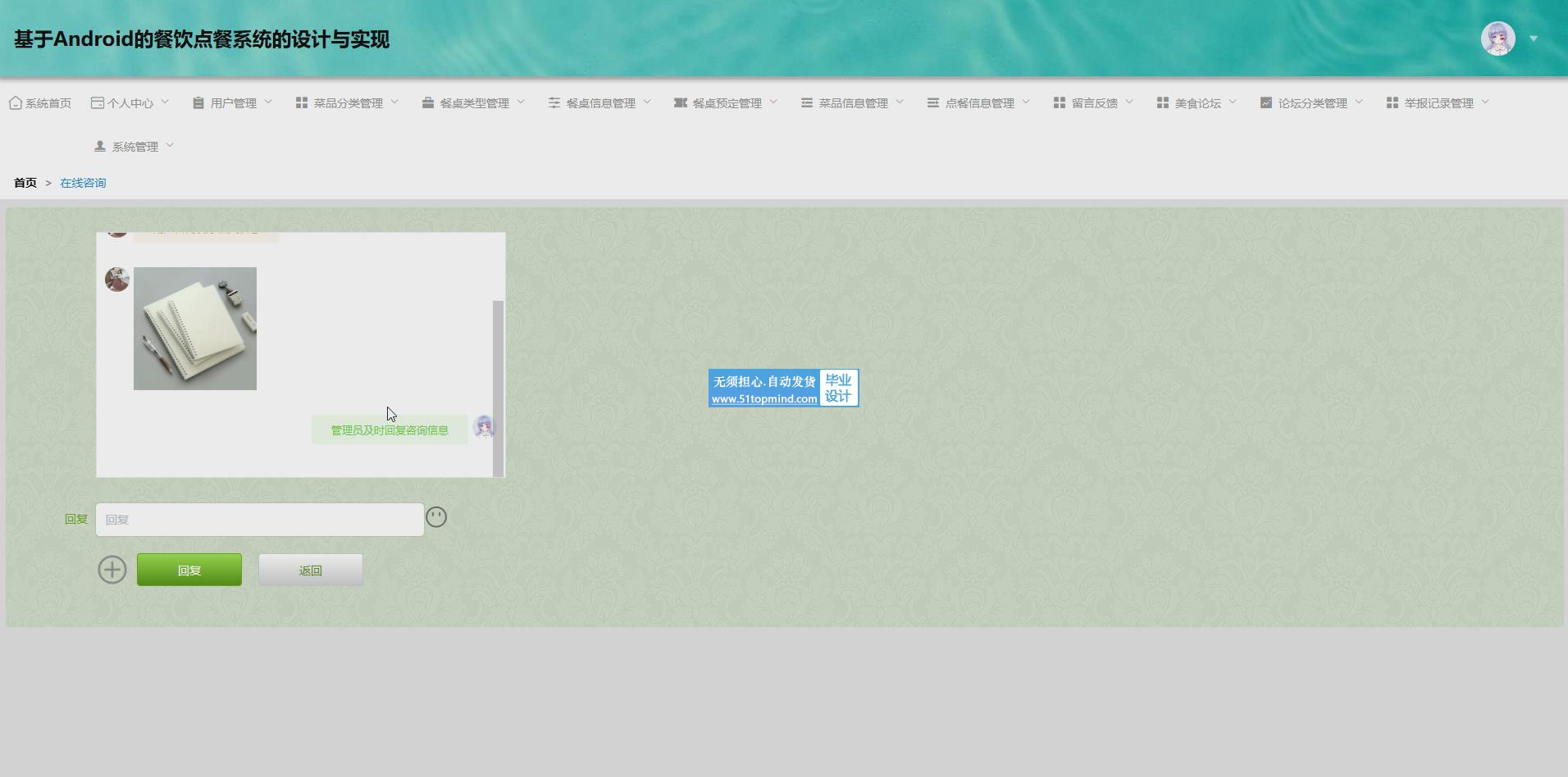Click the person icon beside 系统管理
This screenshot has width=1568, height=777.
tap(100, 147)
